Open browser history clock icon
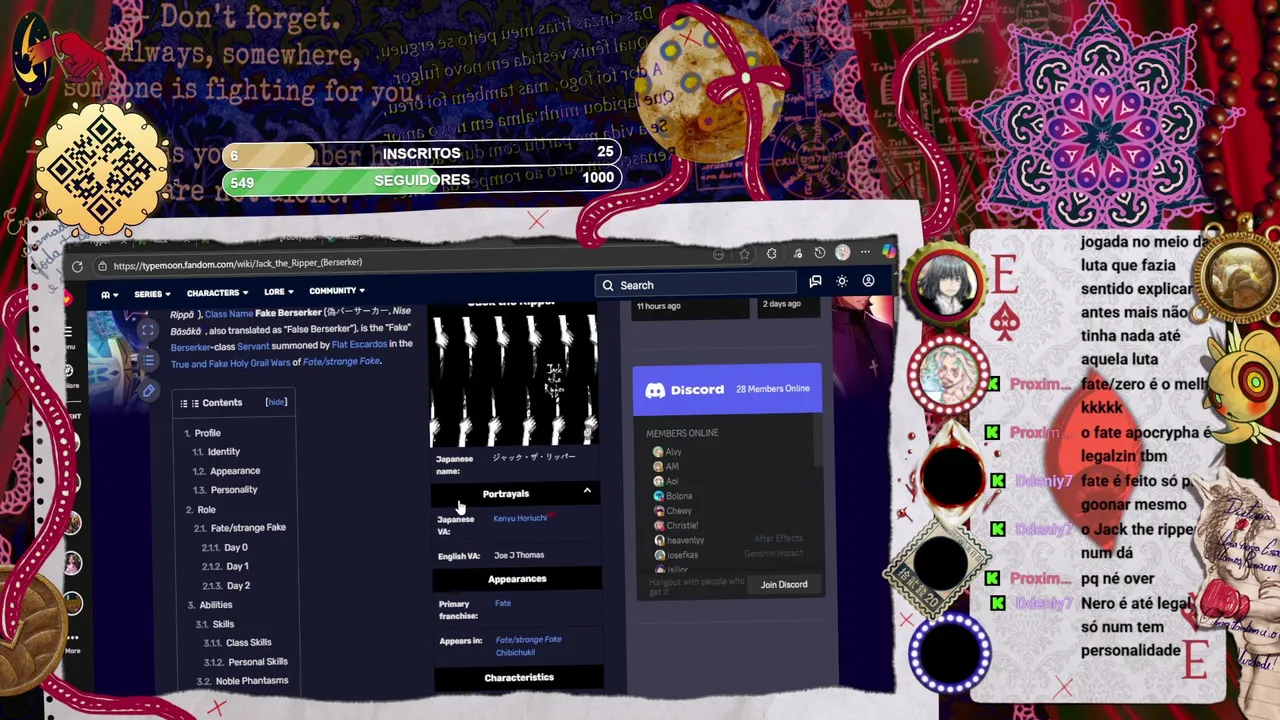Image resolution: width=1280 pixels, height=720 pixels. click(x=820, y=253)
